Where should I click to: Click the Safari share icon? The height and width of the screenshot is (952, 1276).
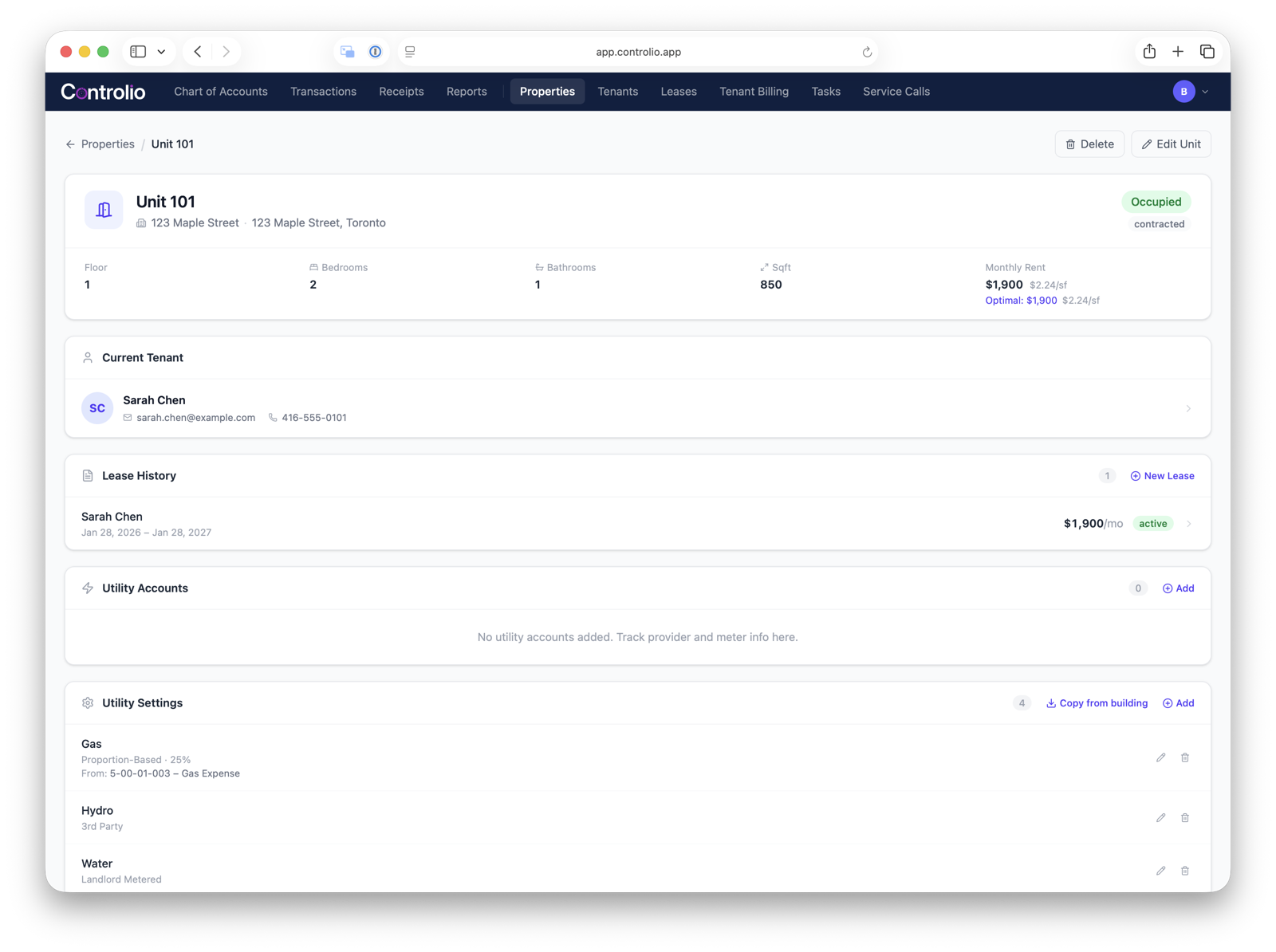(x=1149, y=52)
